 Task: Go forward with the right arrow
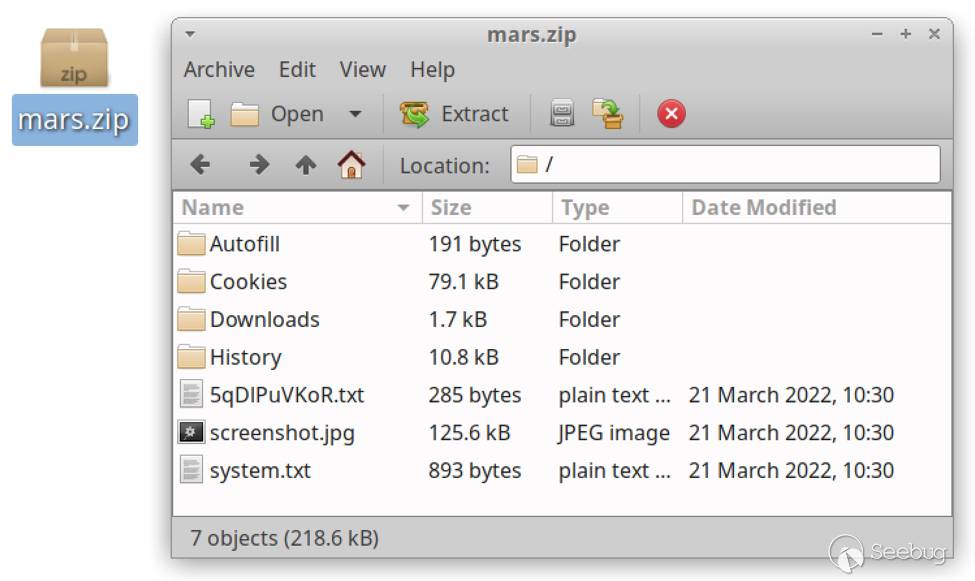point(259,165)
